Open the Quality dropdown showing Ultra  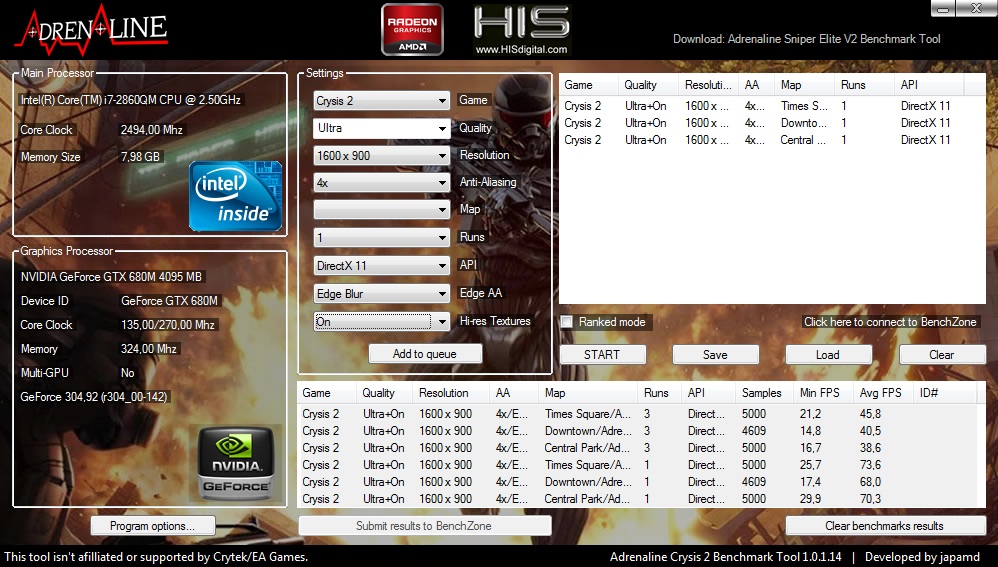tap(381, 128)
